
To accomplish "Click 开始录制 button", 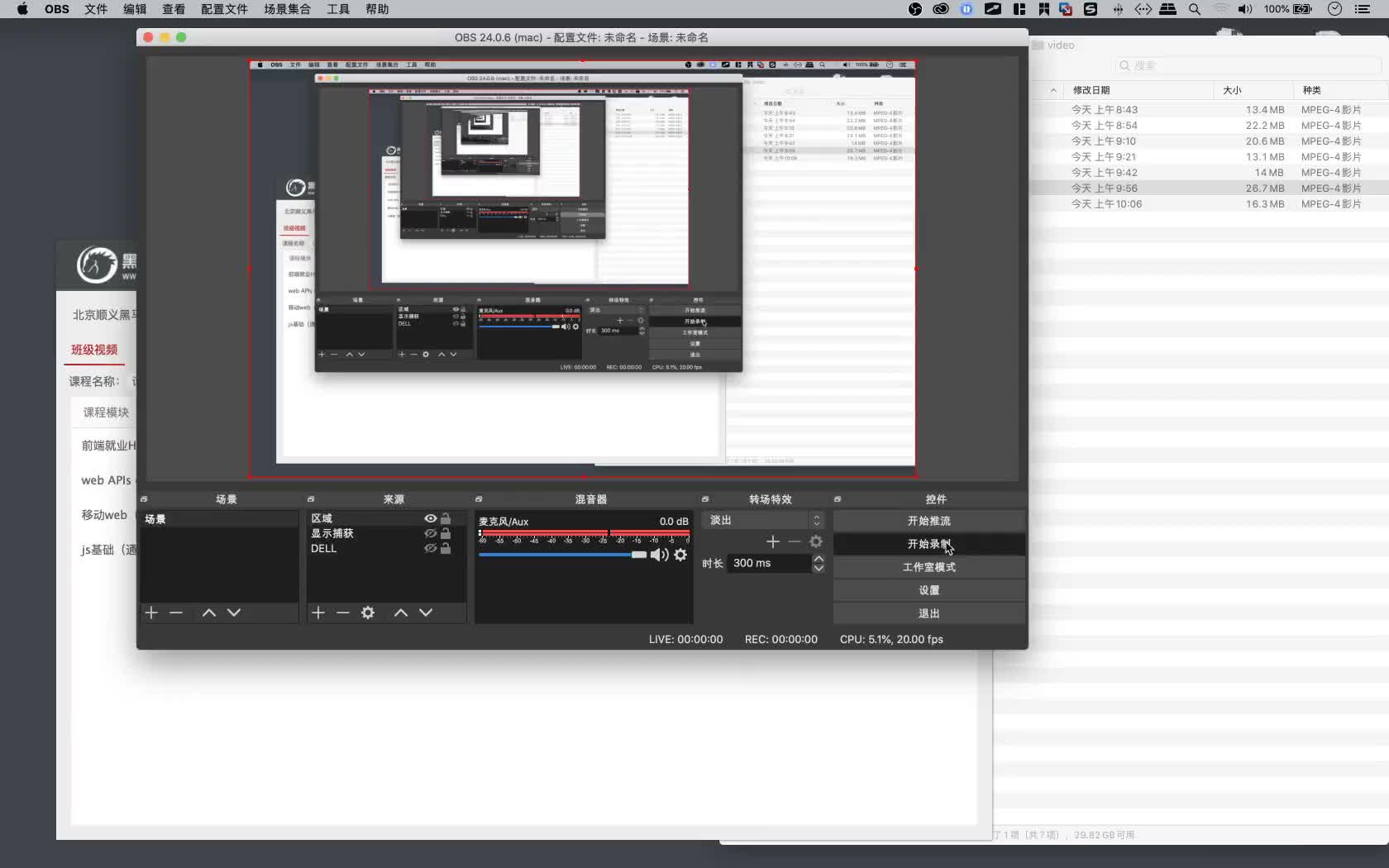I will point(929,544).
